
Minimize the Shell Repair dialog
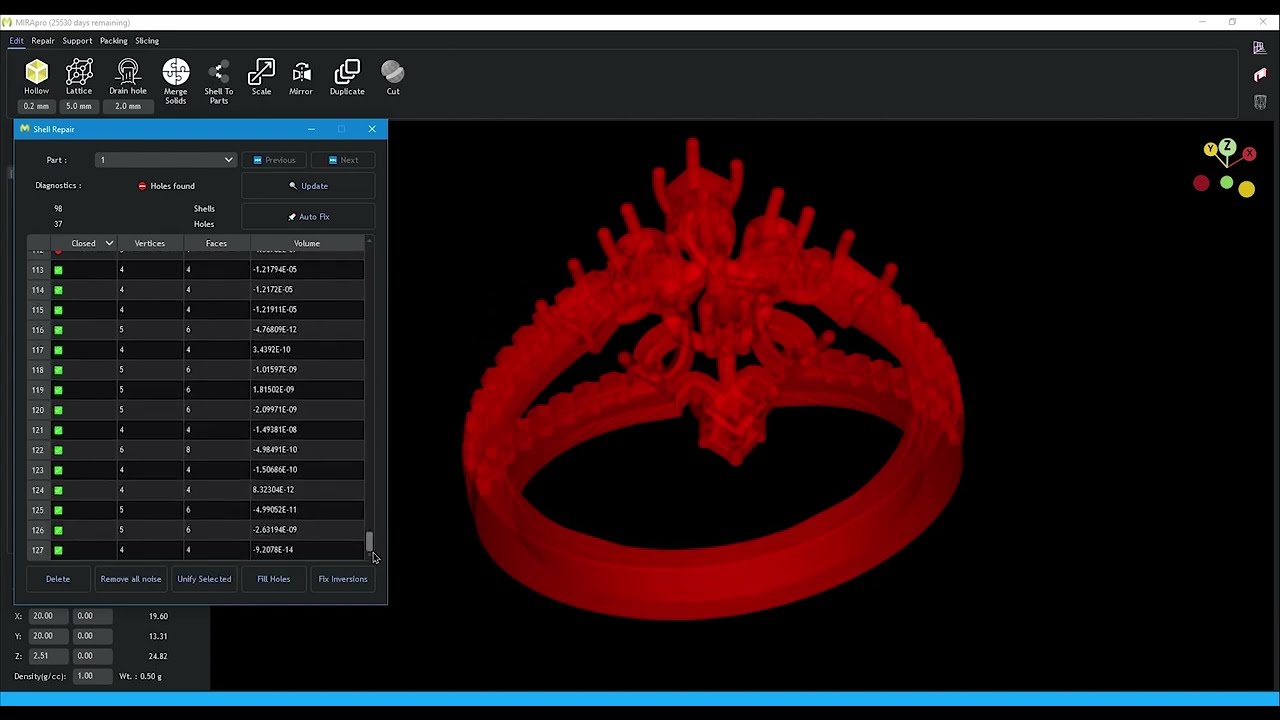(311, 129)
